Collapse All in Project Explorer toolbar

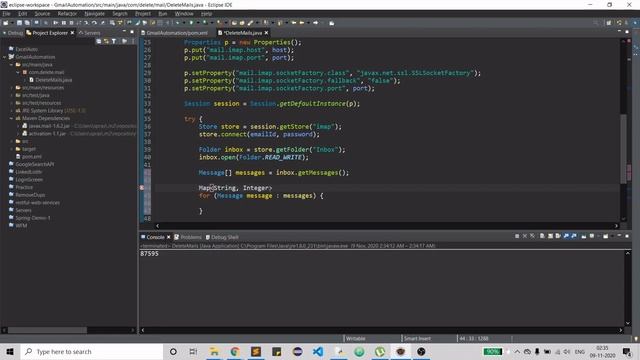click(x=98, y=41)
